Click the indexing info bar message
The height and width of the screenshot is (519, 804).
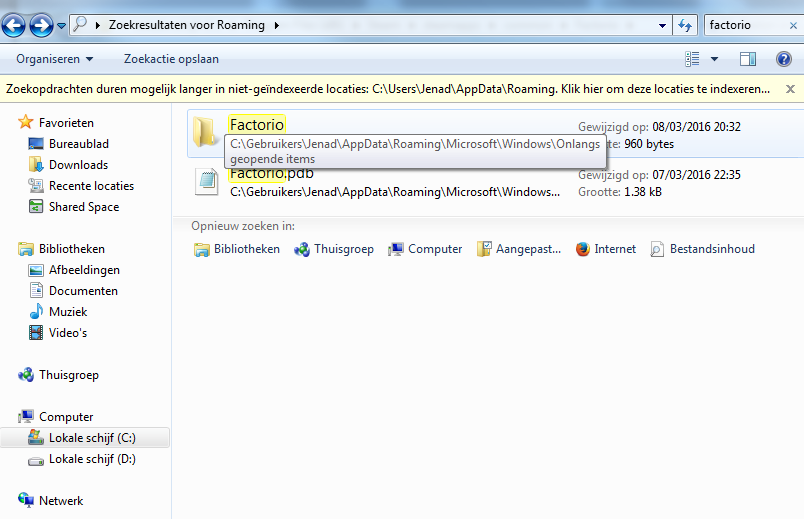(388, 89)
